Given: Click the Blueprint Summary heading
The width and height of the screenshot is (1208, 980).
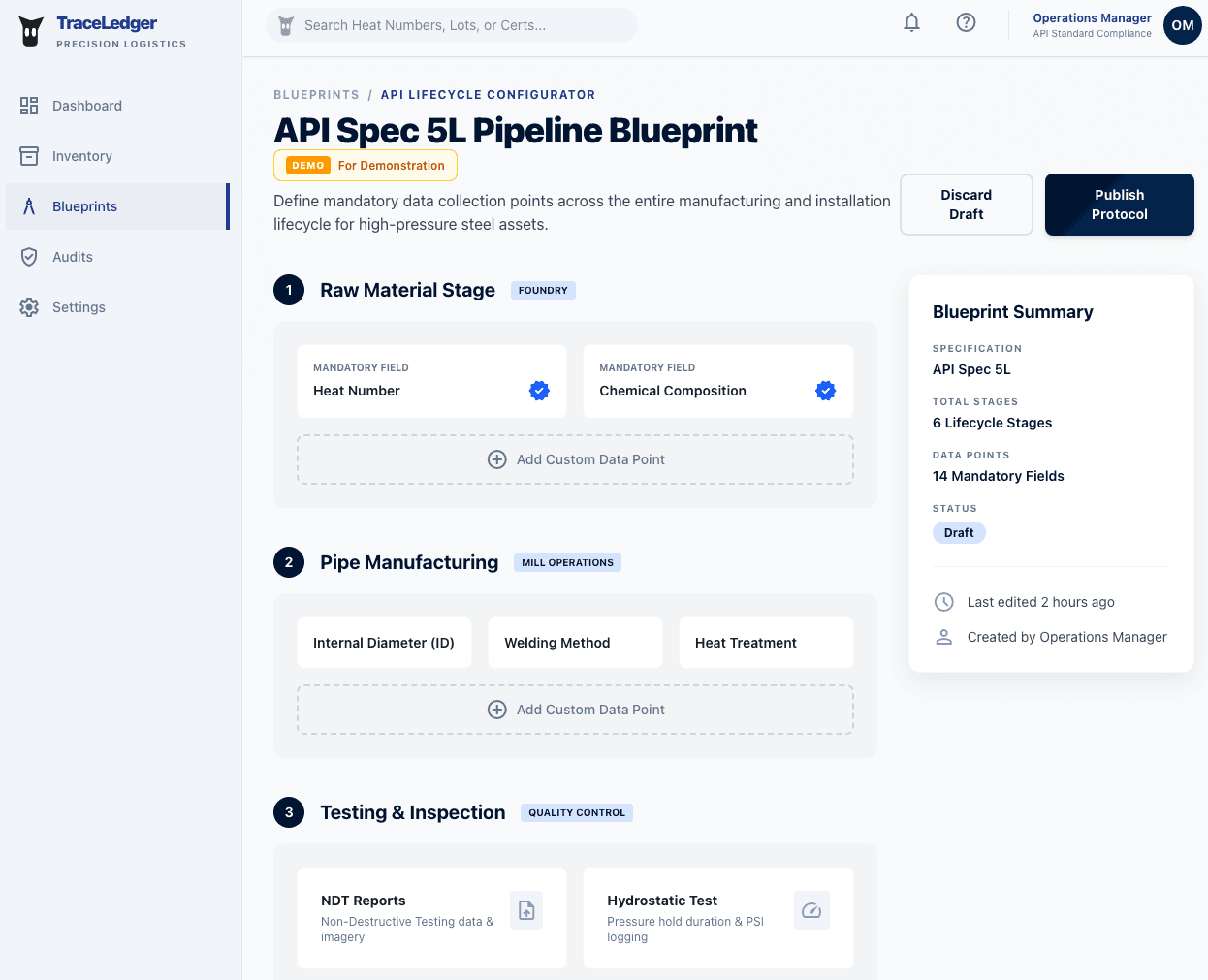Looking at the screenshot, I should pyautogui.click(x=1013, y=312).
